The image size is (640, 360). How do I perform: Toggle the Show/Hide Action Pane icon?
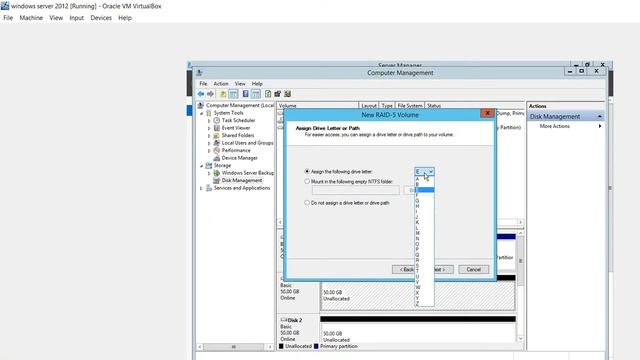256,94
